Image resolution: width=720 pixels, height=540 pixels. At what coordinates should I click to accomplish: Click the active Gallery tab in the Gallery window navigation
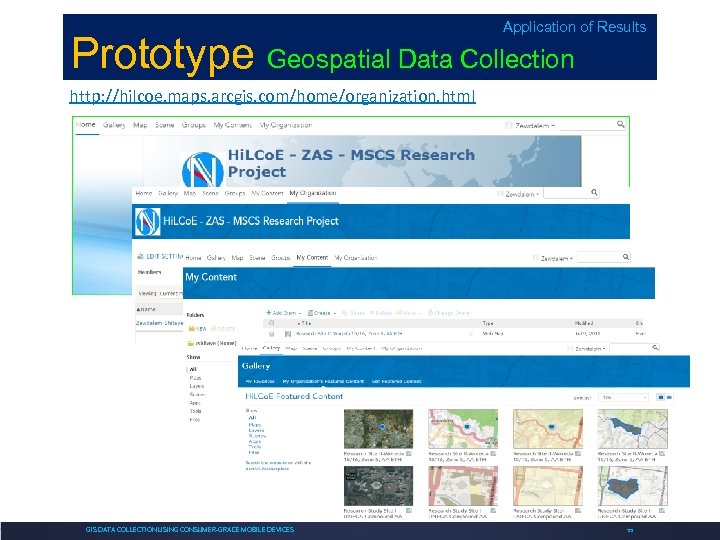pyautogui.click(x=271, y=348)
